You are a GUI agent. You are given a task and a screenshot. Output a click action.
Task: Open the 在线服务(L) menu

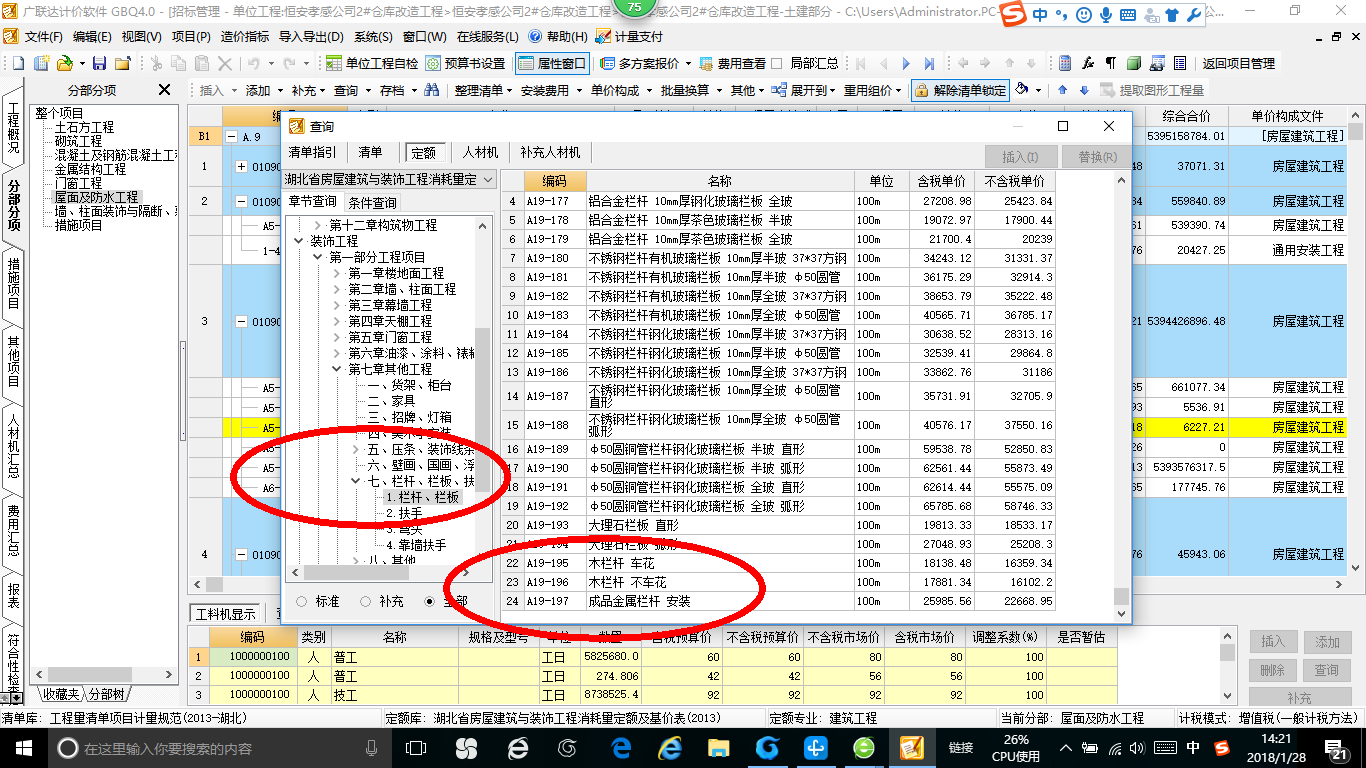coord(486,37)
